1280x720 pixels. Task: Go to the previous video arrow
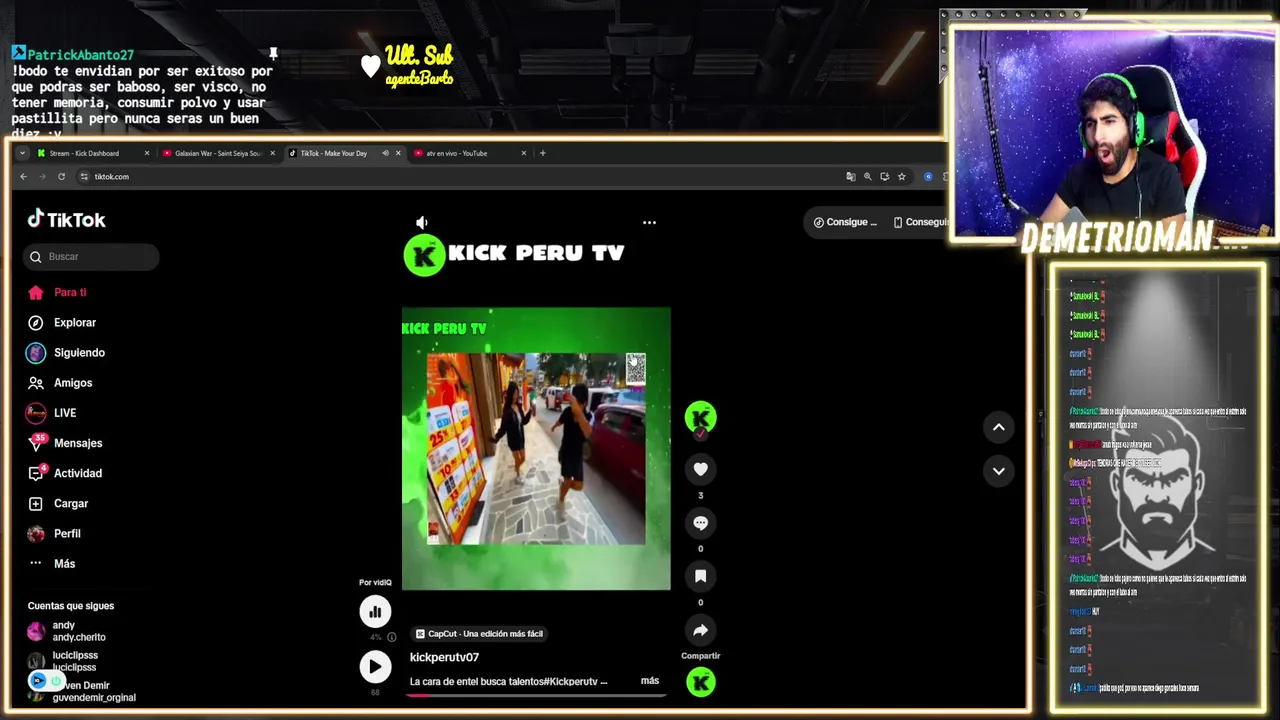click(x=998, y=427)
